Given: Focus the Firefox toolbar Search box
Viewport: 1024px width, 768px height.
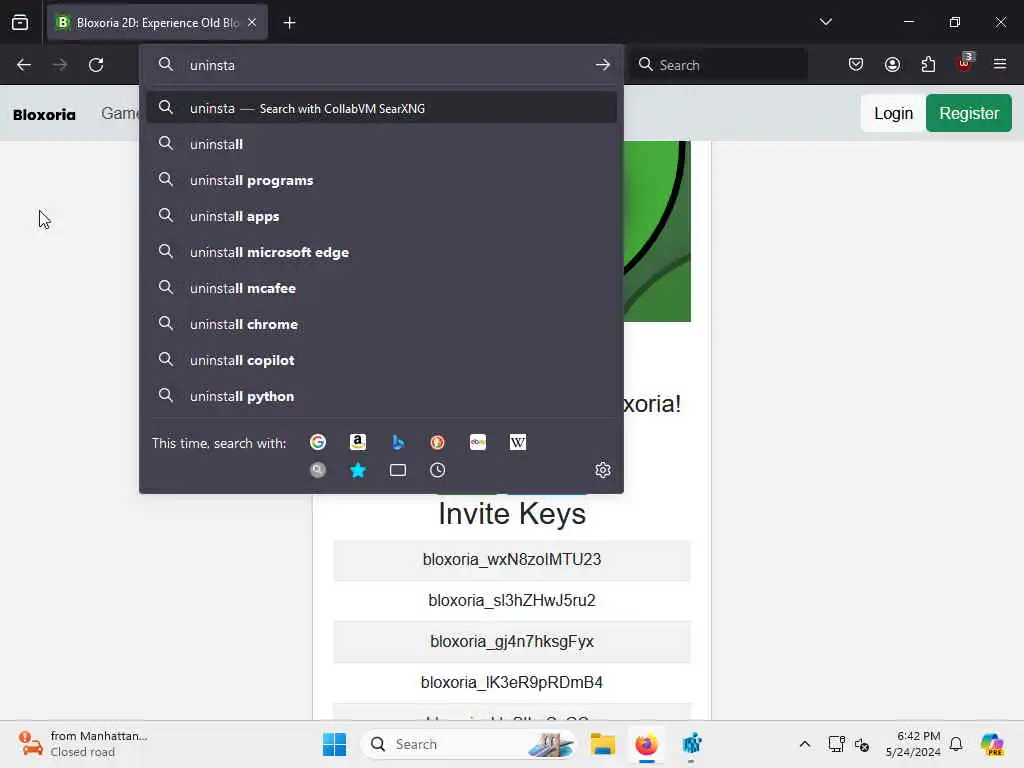Looking at the screenshot, I should 718,65.
